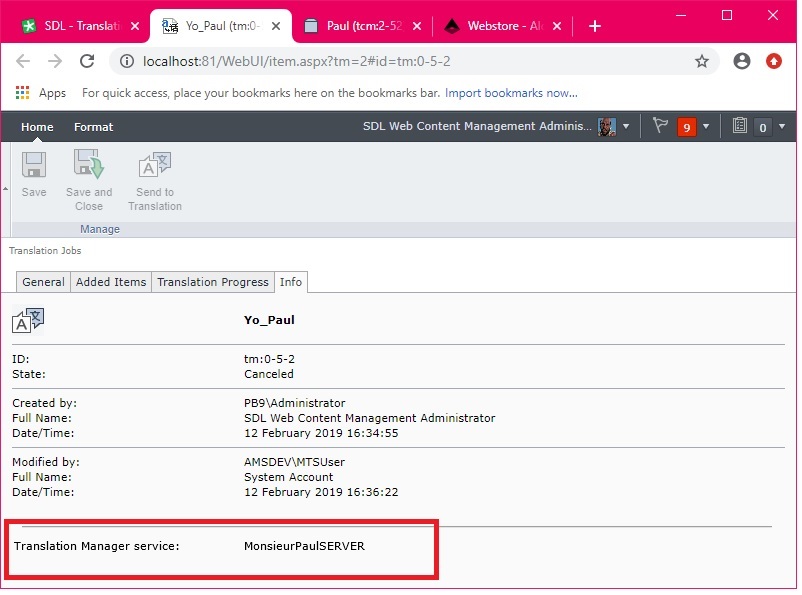The image size is (802, 595).
Task: Click the Manage group label
Action: tap(100, 229)
